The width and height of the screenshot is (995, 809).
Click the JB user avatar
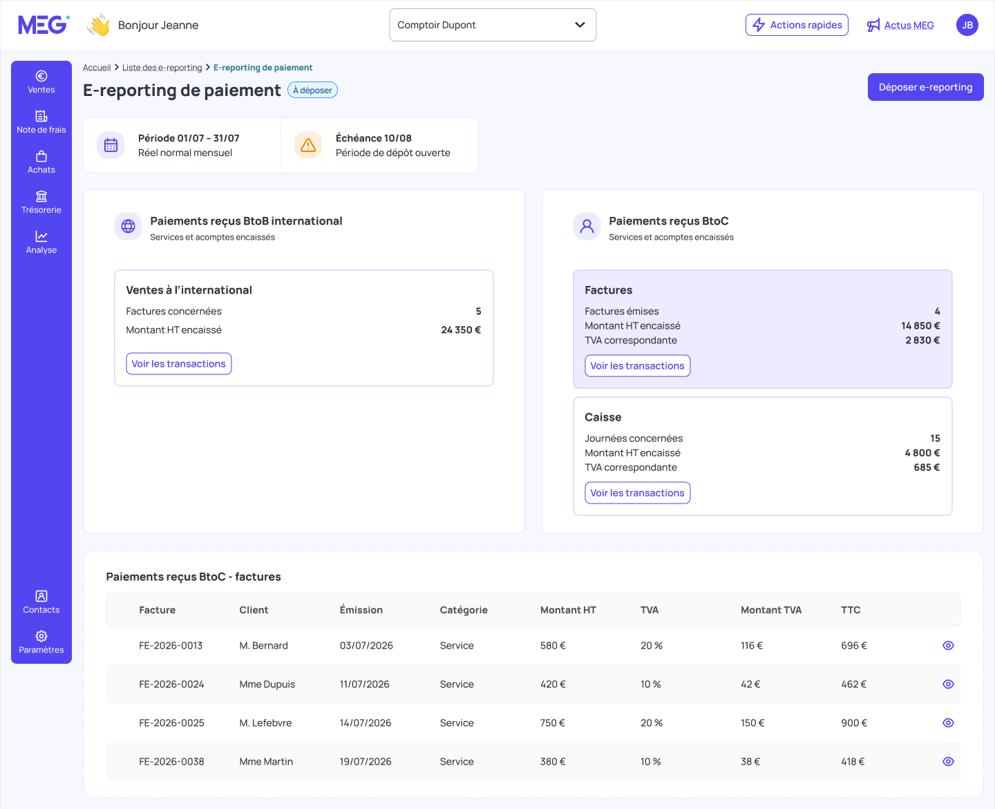967,25
